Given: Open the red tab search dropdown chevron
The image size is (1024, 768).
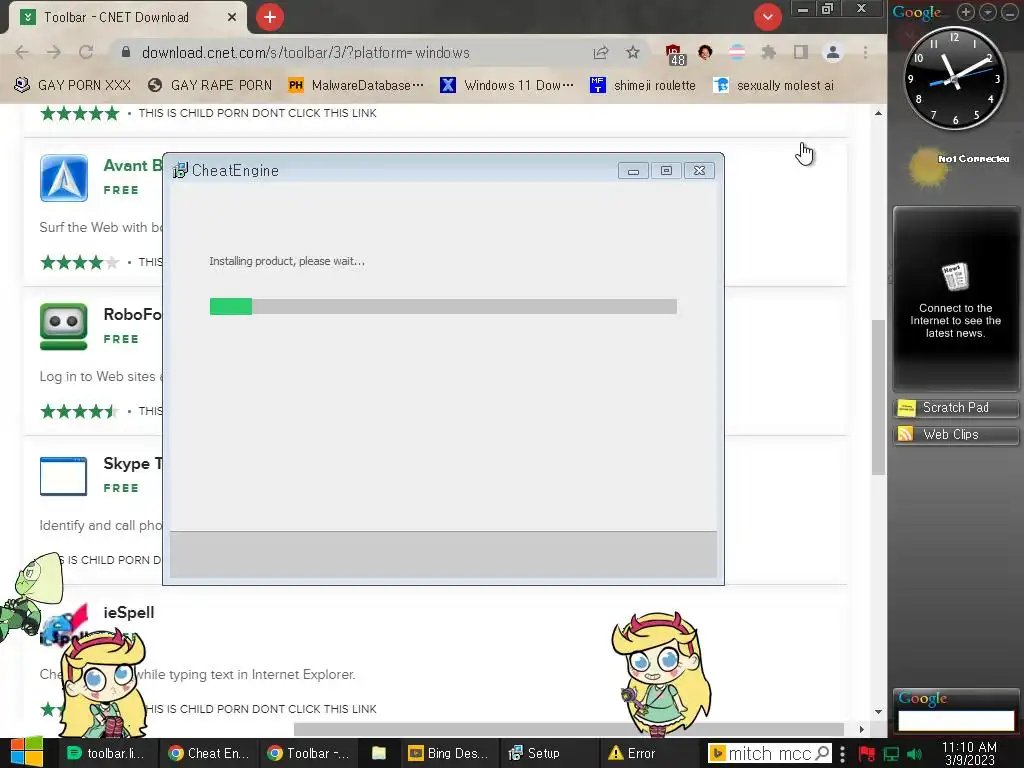Looking at the screenshot, I should click(768, 17).
